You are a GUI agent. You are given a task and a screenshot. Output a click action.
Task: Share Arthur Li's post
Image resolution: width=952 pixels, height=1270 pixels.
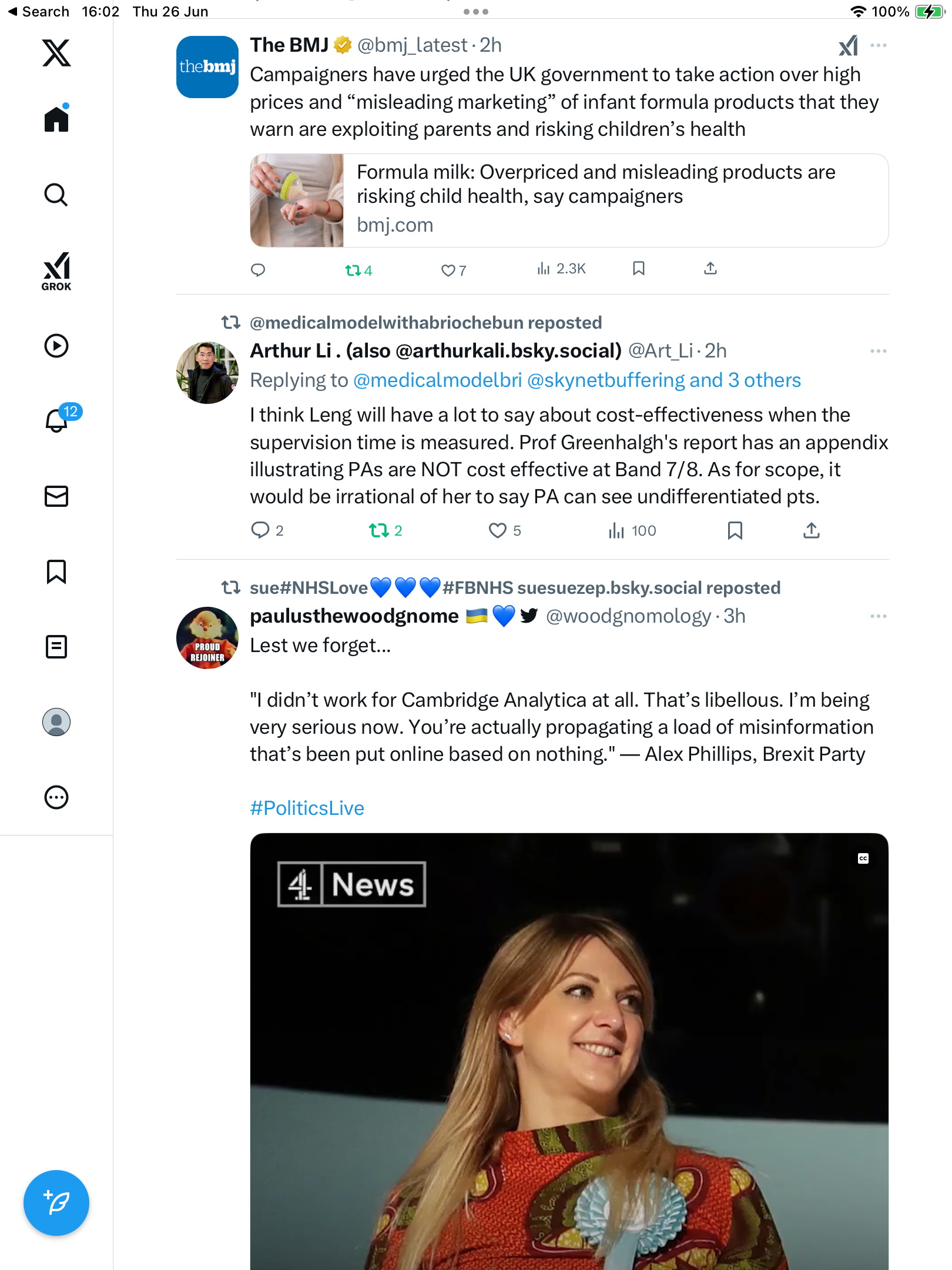tap(811, 530)
